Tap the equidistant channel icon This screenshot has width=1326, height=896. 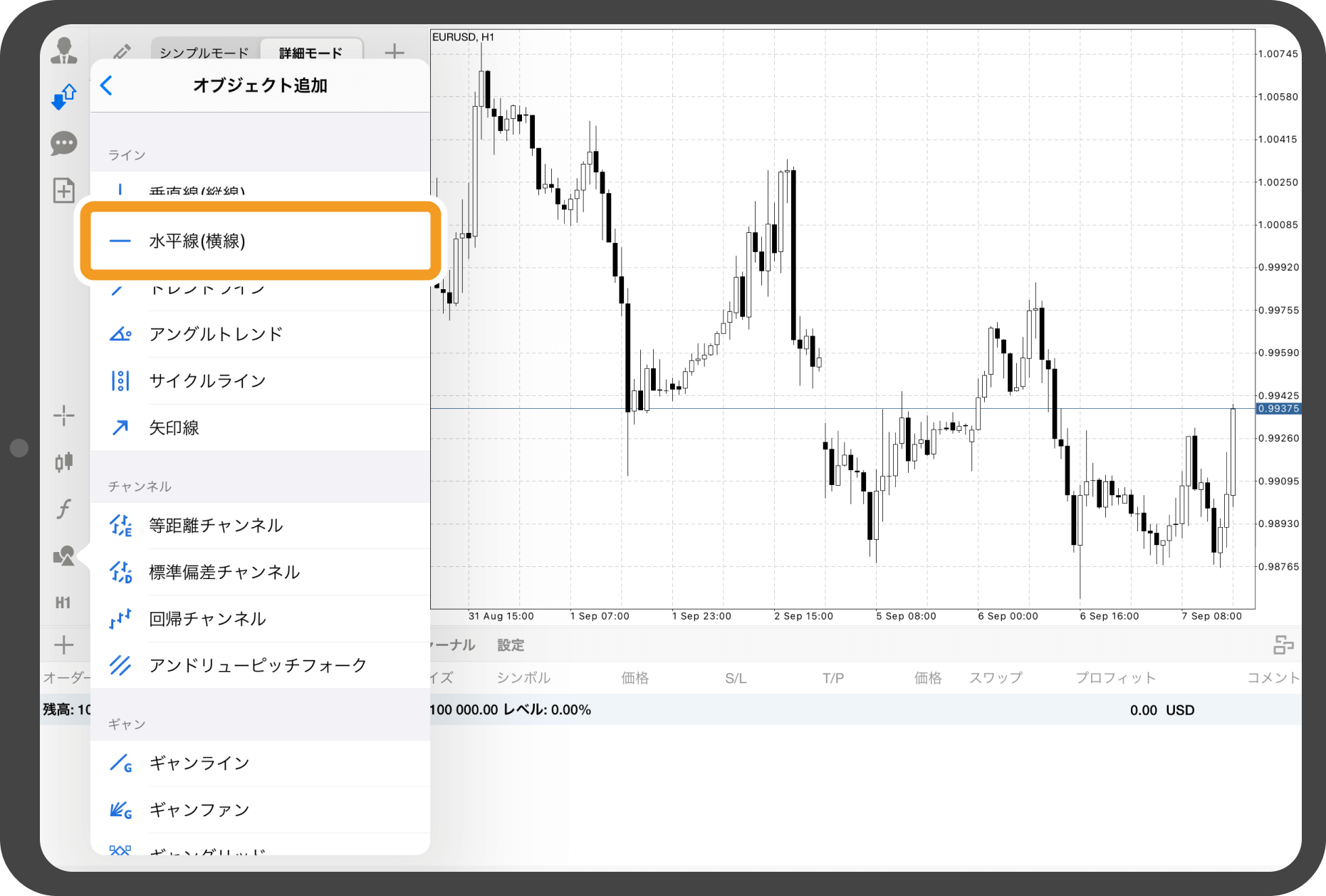120,526
